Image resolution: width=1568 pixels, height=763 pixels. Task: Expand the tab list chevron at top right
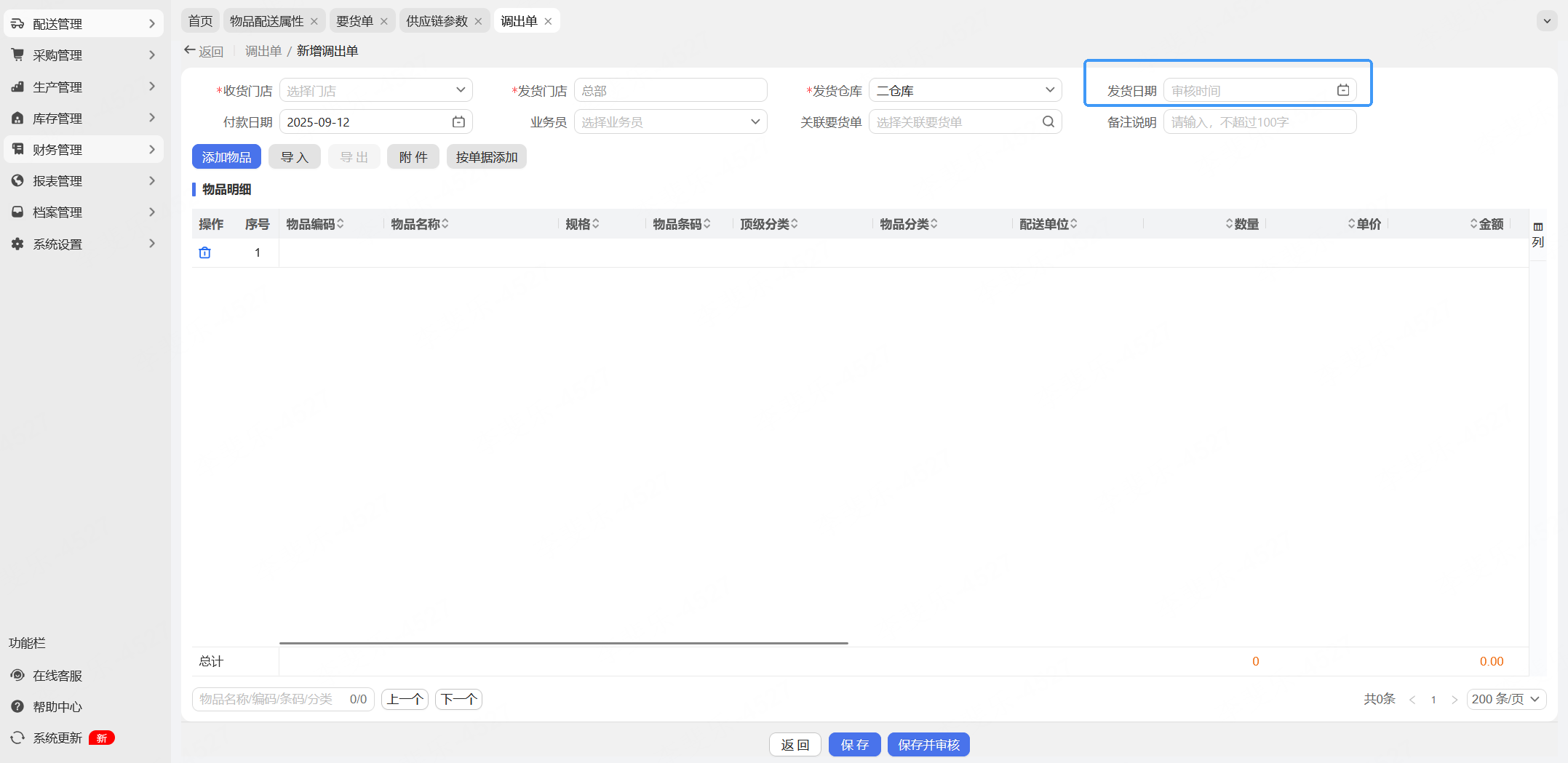(x=1547, y=21)
